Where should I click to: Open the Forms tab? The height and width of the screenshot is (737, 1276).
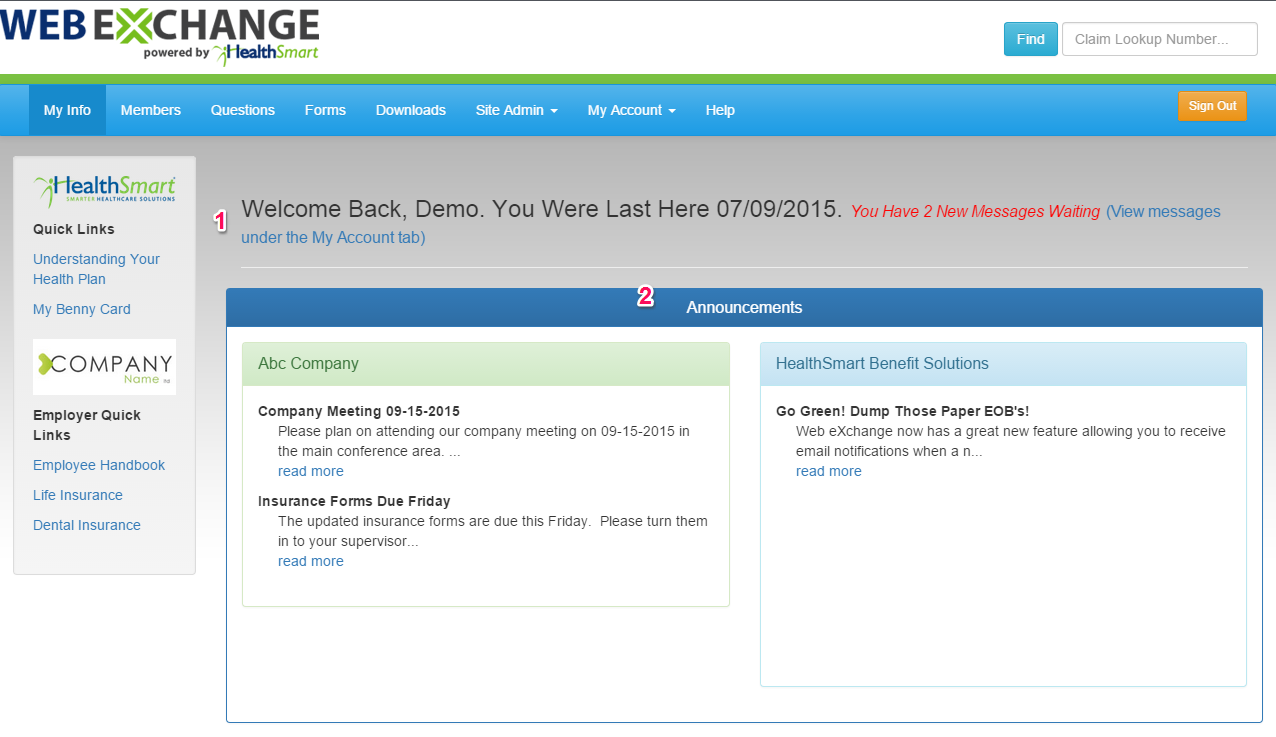[x=325, y=110]
